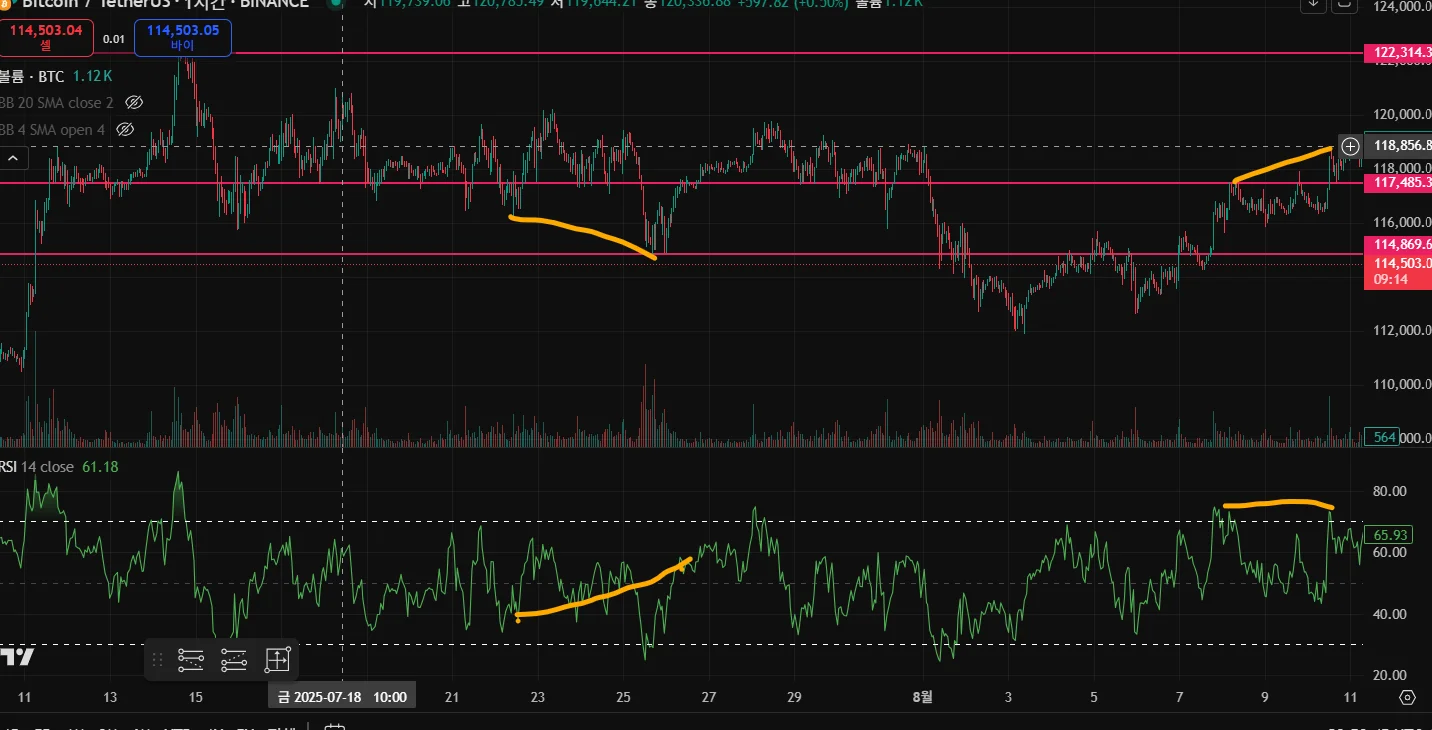The height and width of the screenshot is (730, 1432).
Task: Select the first line-tool icon in the floating toolbar
Action: click(x=191, y=660)
